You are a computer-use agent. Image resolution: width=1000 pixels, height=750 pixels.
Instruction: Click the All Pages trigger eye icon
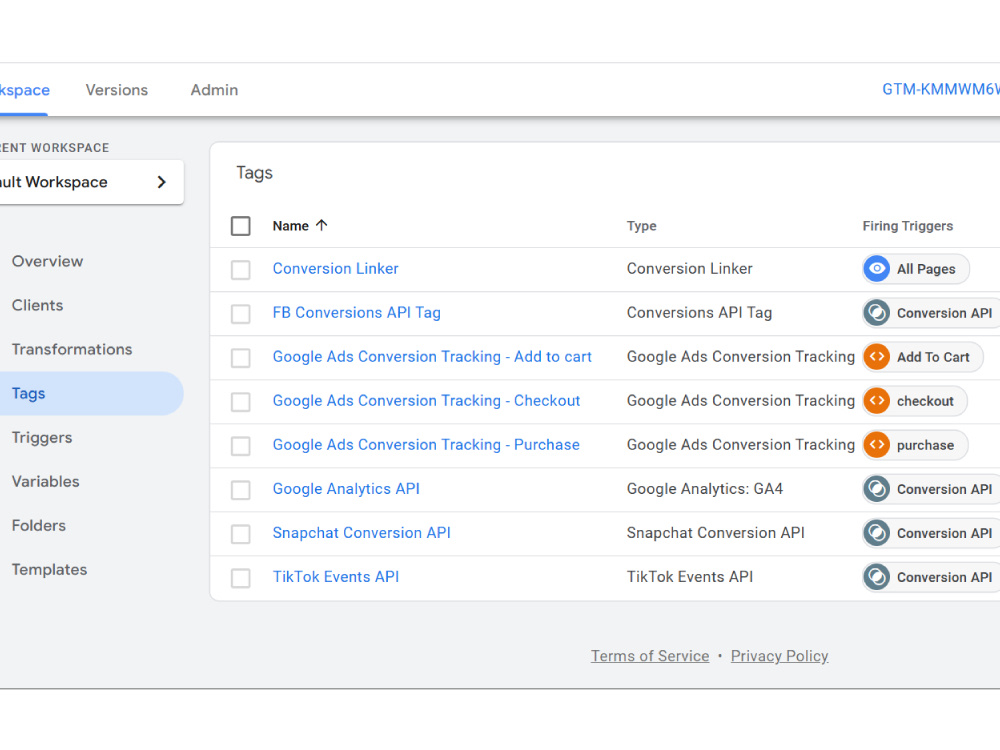[877, 268]
